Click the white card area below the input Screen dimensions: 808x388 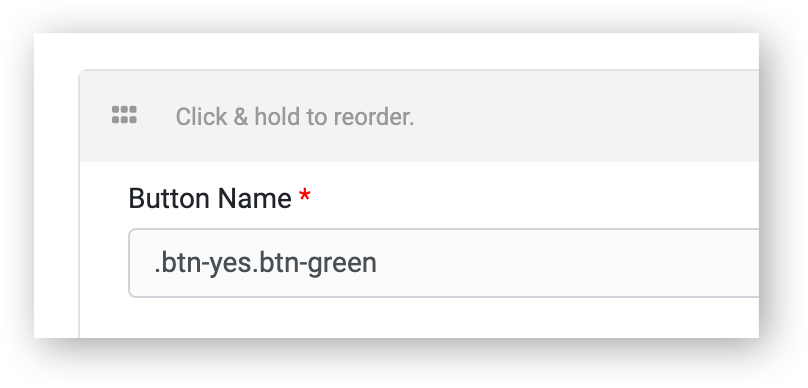pos(419,318)
